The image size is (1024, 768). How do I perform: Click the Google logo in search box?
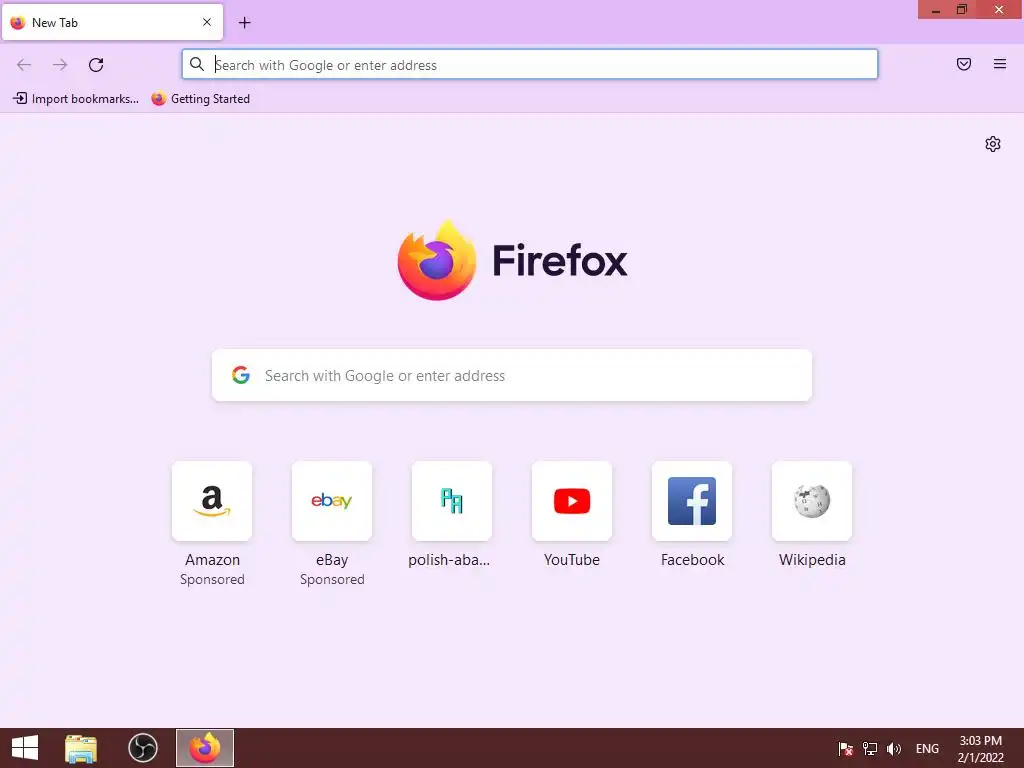click(241, 375)
